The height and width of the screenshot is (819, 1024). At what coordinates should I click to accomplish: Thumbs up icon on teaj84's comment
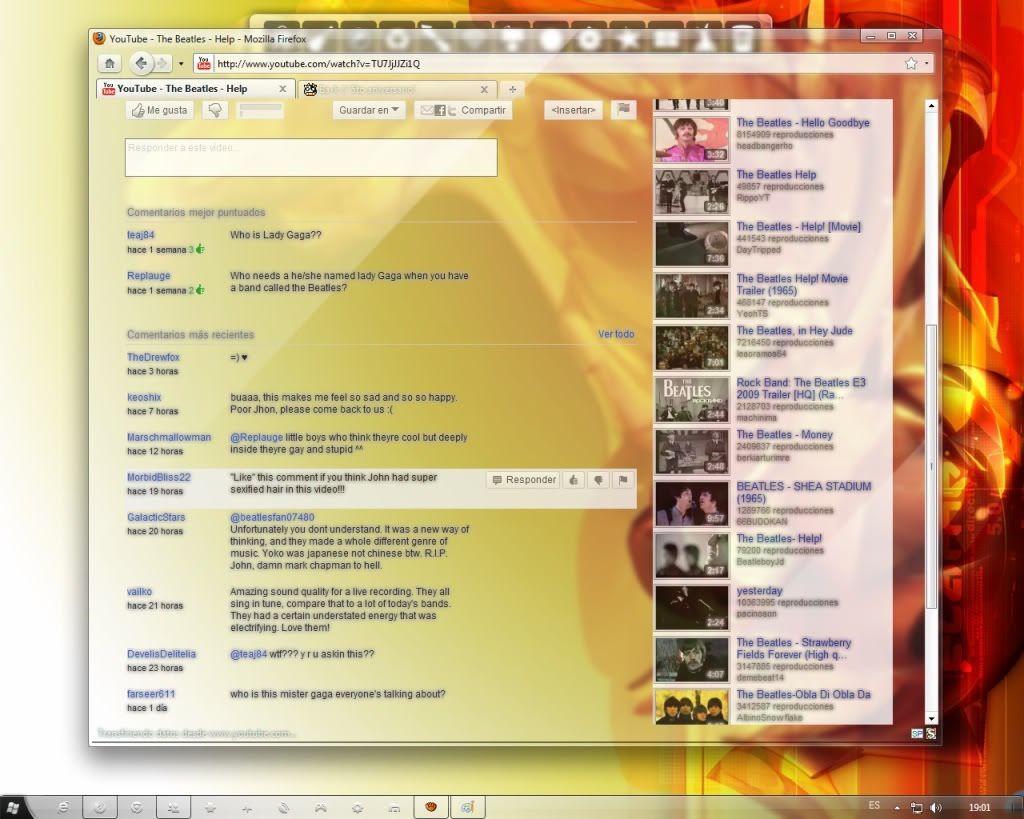200,249
